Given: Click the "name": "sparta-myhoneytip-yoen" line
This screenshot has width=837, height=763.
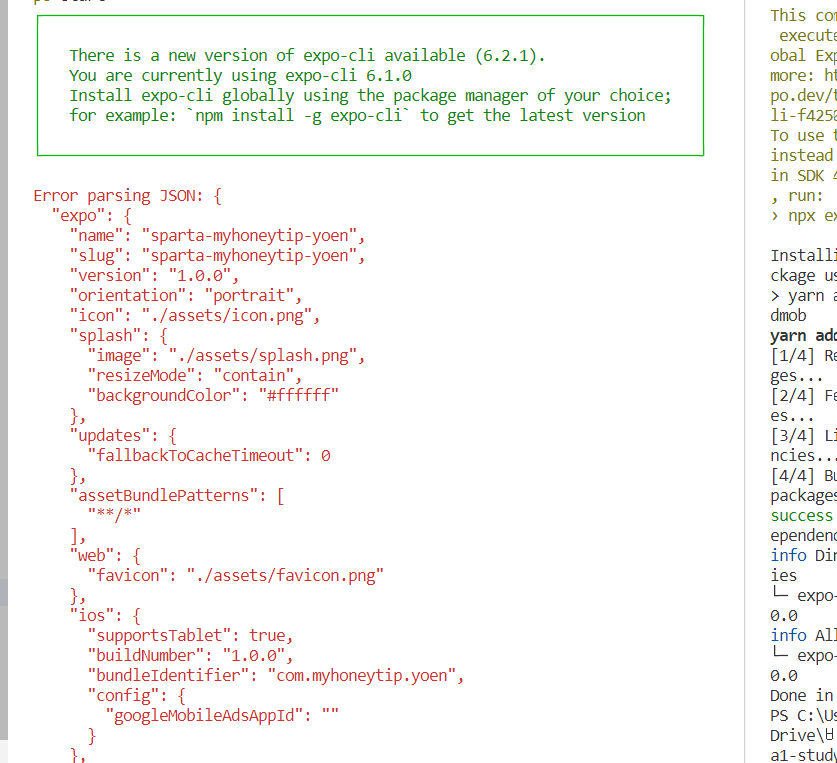Looking at the screenshot, I should 217,235.
